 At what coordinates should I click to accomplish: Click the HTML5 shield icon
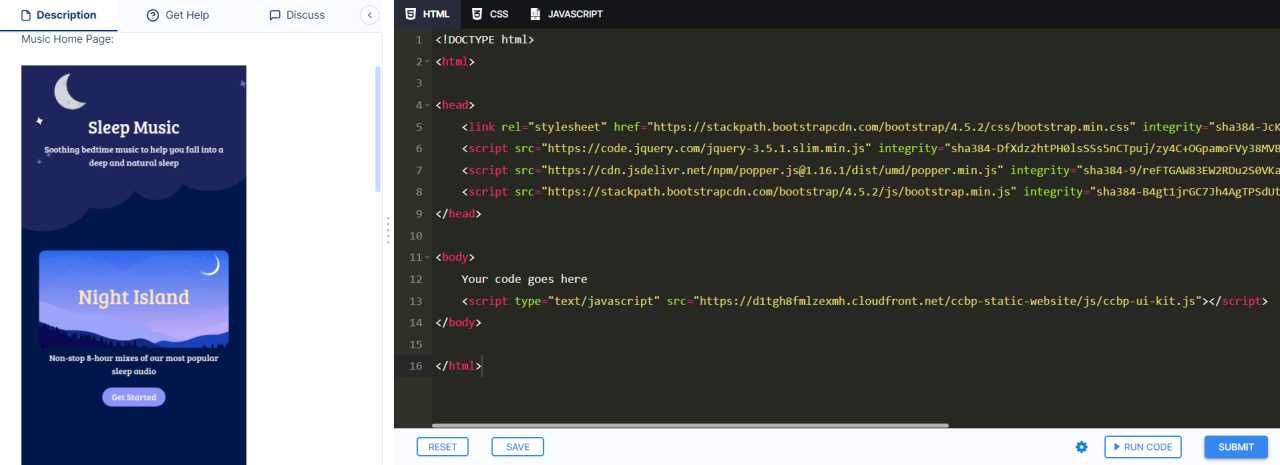410,14
